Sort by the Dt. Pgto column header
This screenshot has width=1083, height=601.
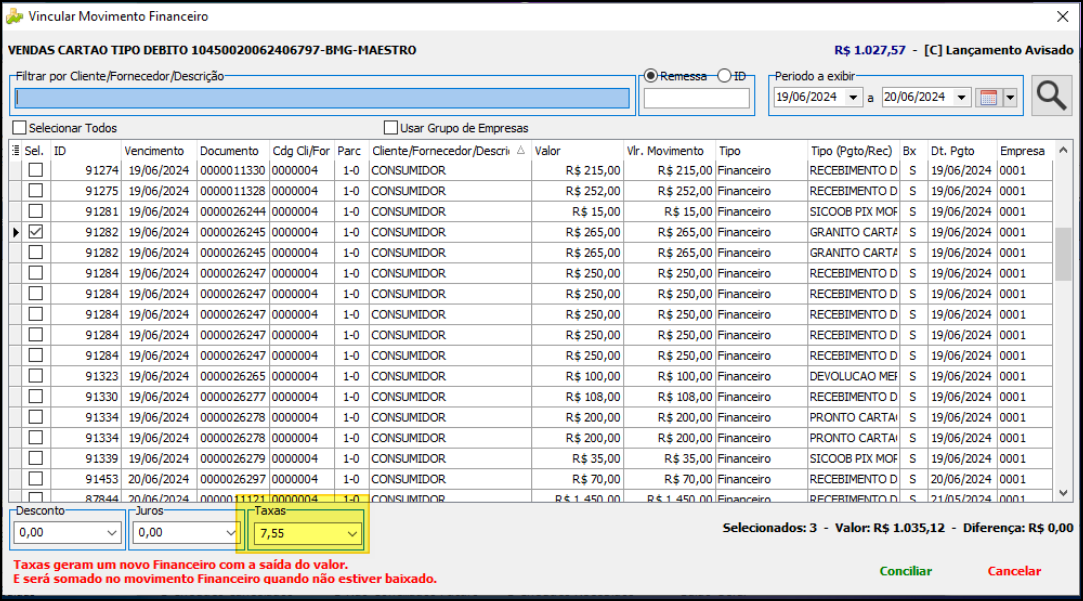pos(961,151)
